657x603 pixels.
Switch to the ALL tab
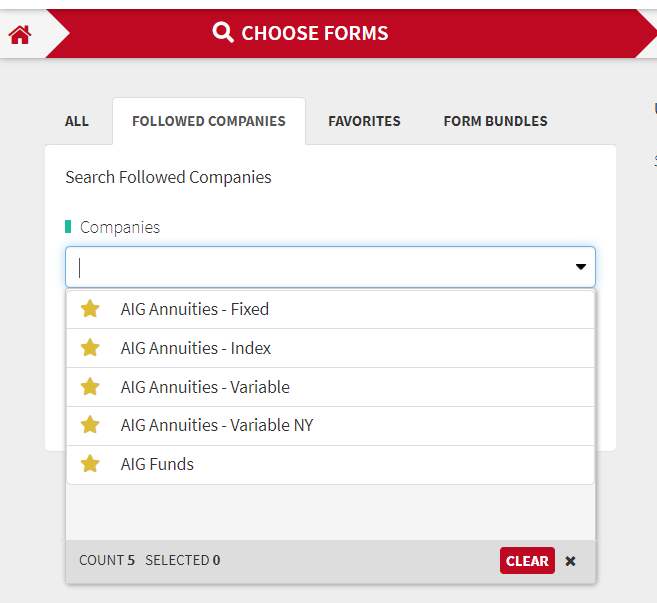(x=77, y=121)
